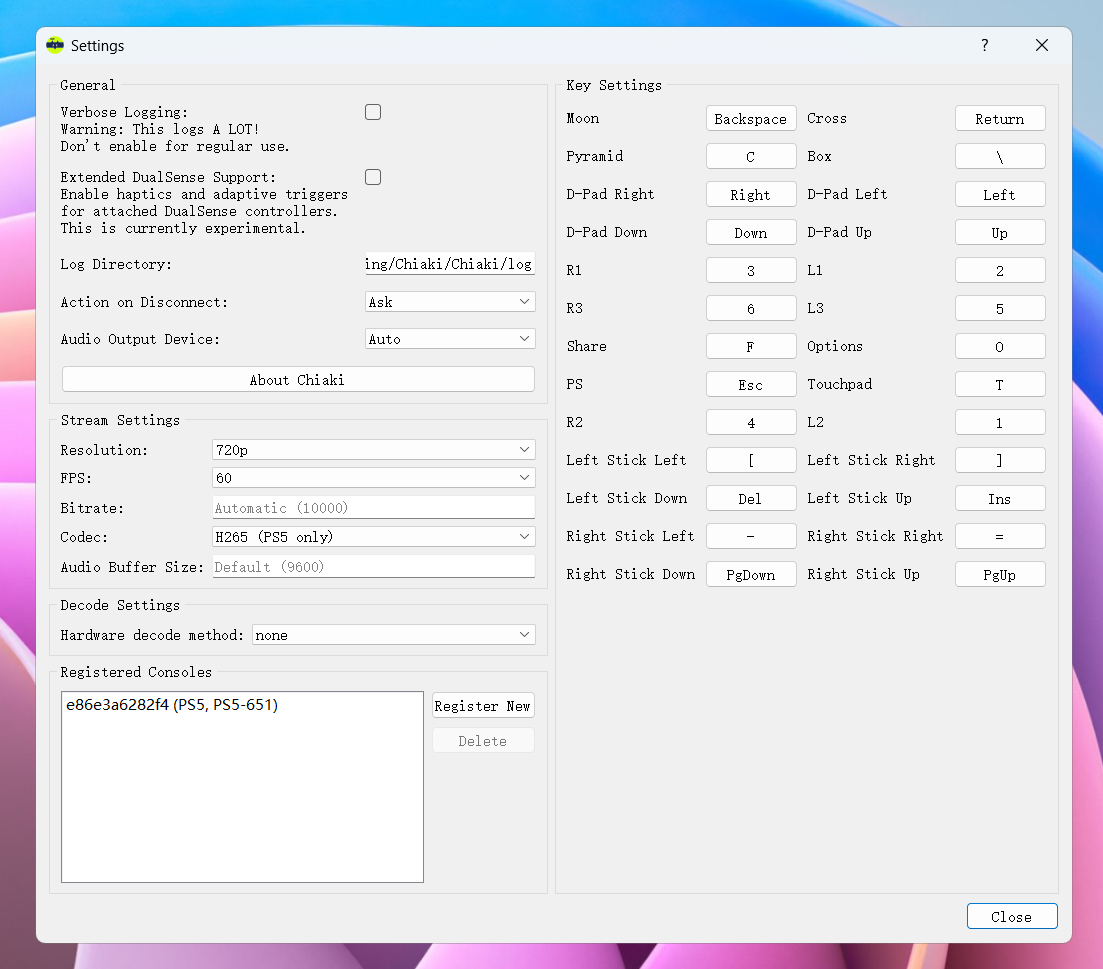Toggle Extended DualSense Support checkbox
The width and height of the screenshot is (1103, 969).
click(x=373, y=177)
